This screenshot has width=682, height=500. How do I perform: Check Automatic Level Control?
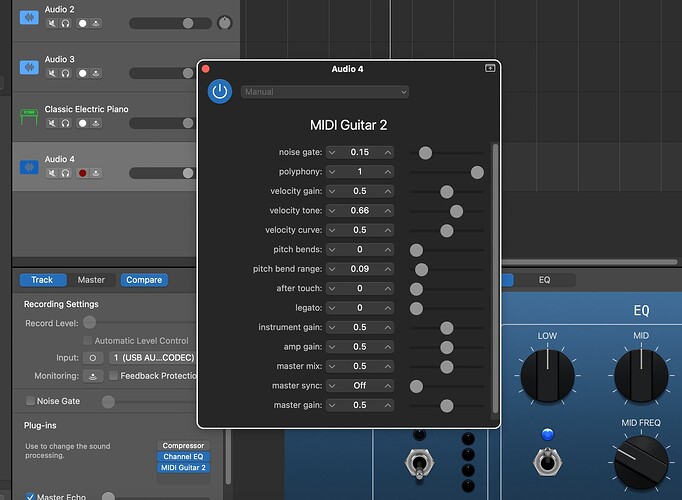[87, 340]
